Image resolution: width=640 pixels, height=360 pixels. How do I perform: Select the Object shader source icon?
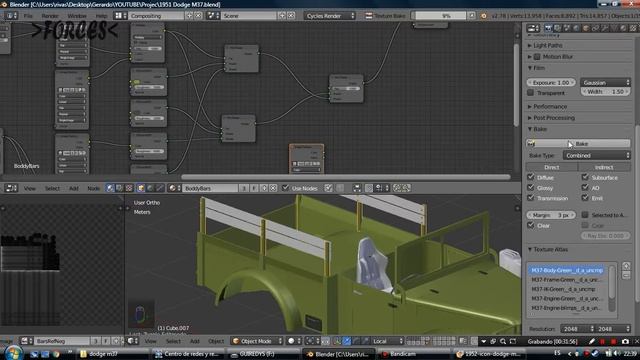point(141,188)
